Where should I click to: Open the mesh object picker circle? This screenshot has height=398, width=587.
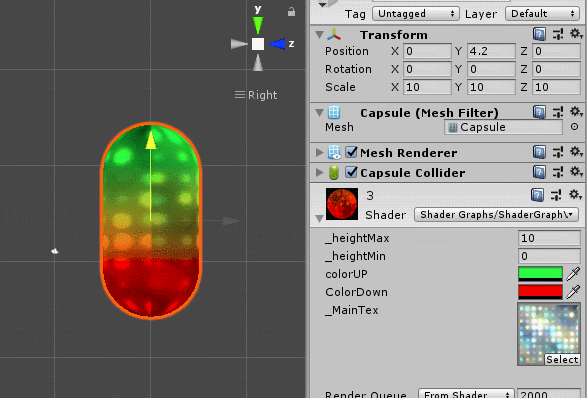(574, 127)
